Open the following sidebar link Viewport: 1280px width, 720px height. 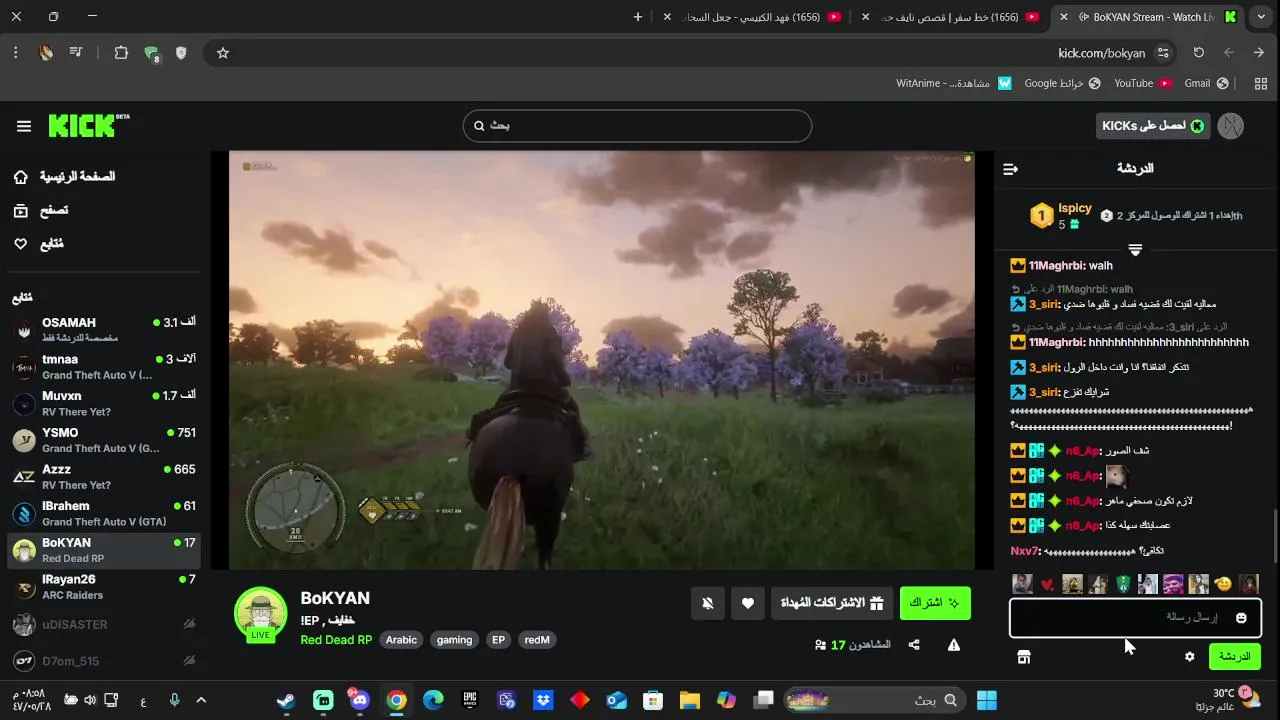point(38,244)
